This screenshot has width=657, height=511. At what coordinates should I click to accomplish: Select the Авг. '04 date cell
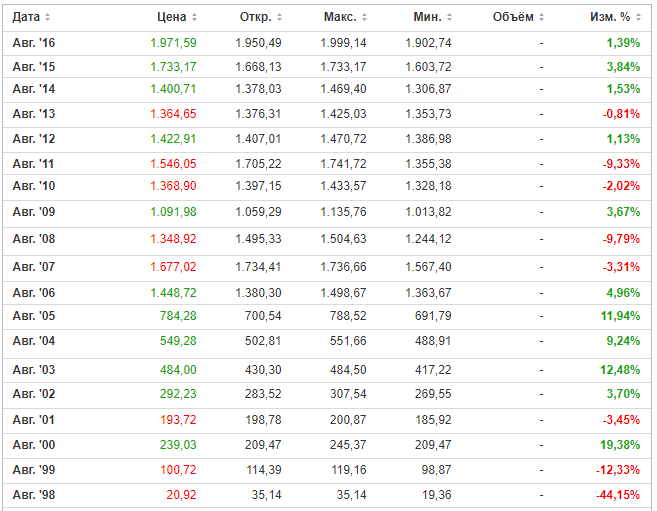pos(34,341)
